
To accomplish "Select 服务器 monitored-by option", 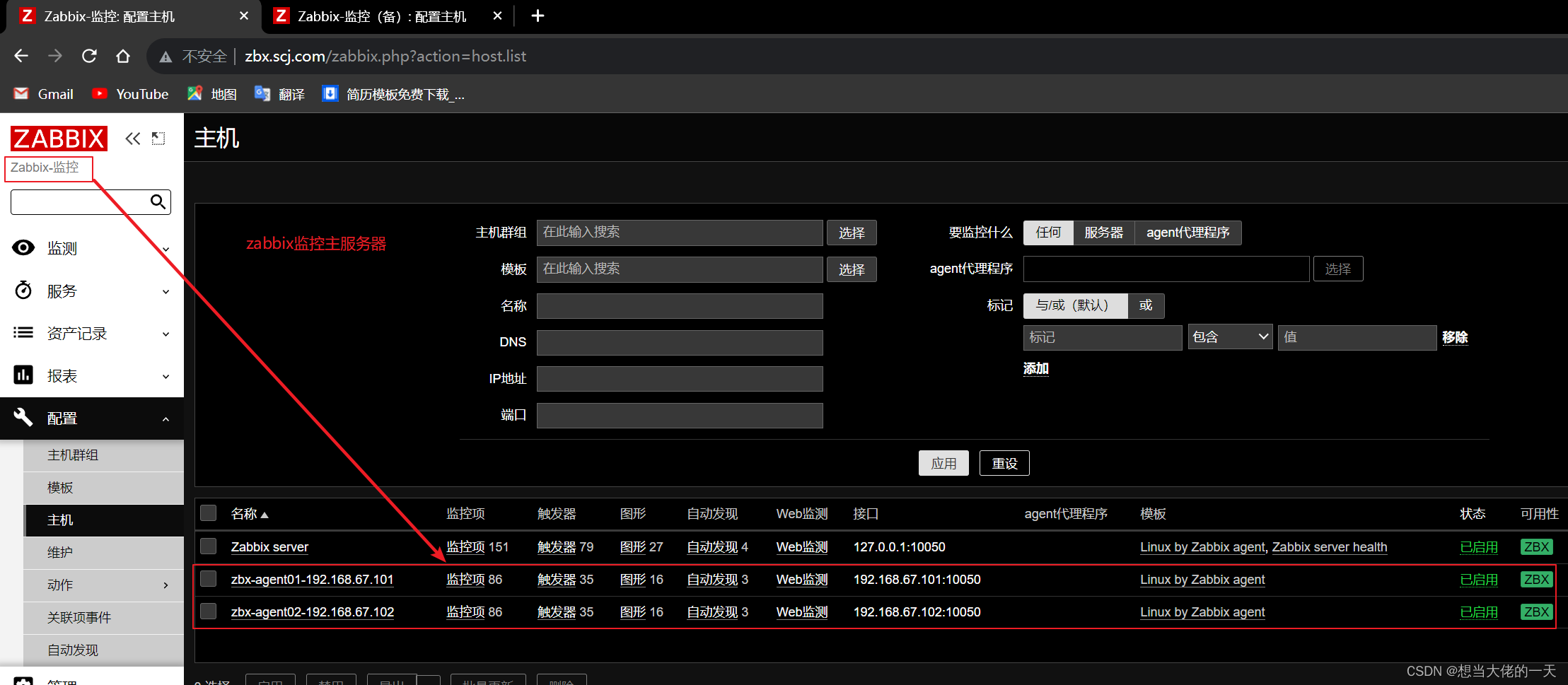I will point(1104,233).
